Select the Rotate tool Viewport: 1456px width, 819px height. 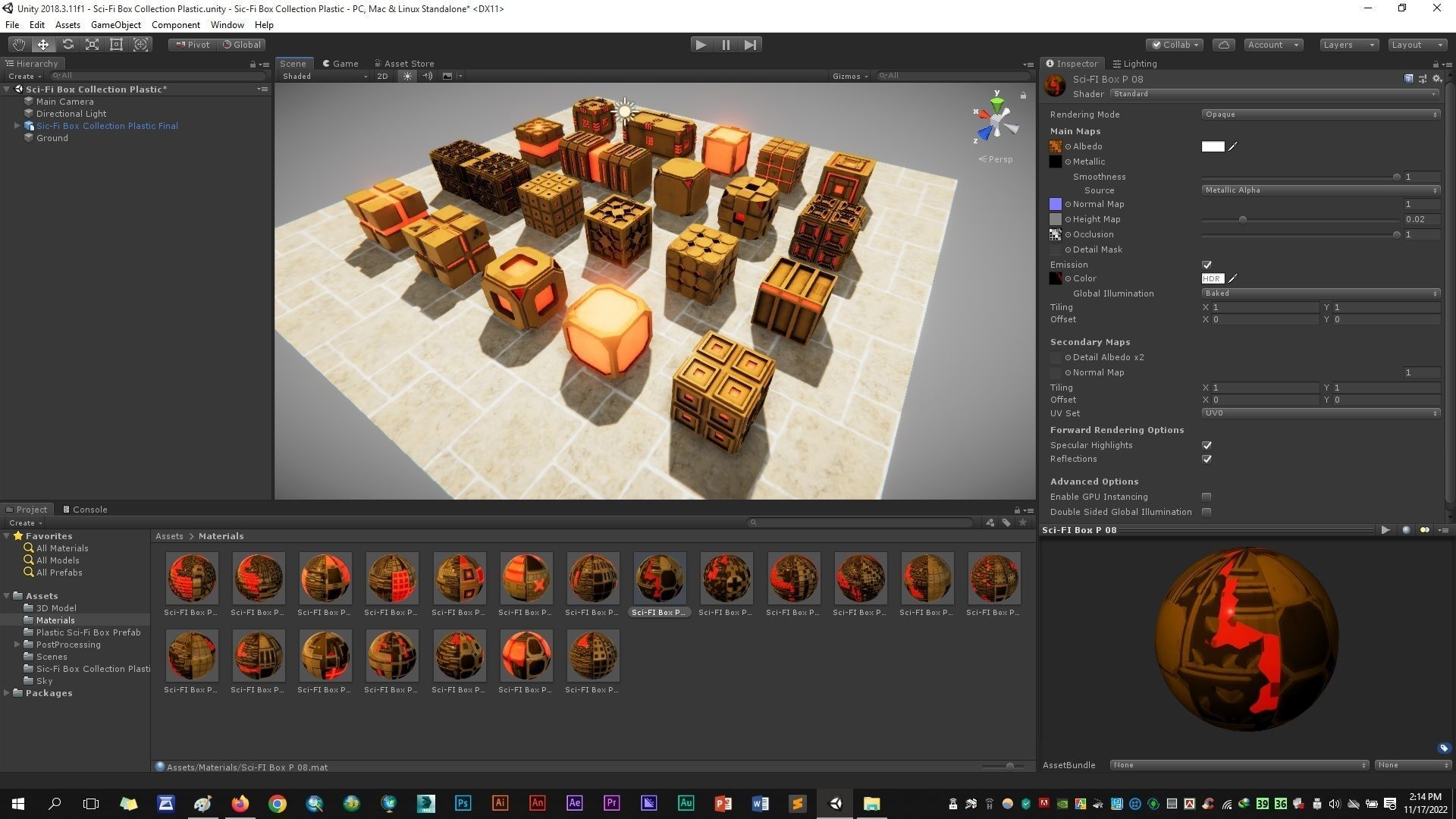67,45
